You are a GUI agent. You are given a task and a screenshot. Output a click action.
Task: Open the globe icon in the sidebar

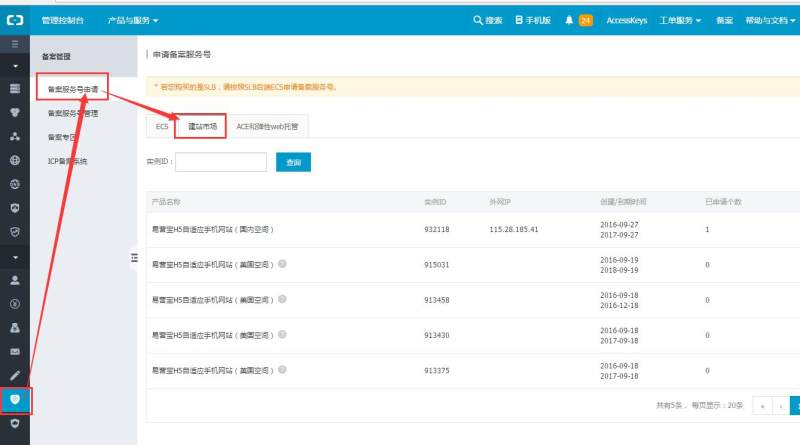tap(14, 160)
